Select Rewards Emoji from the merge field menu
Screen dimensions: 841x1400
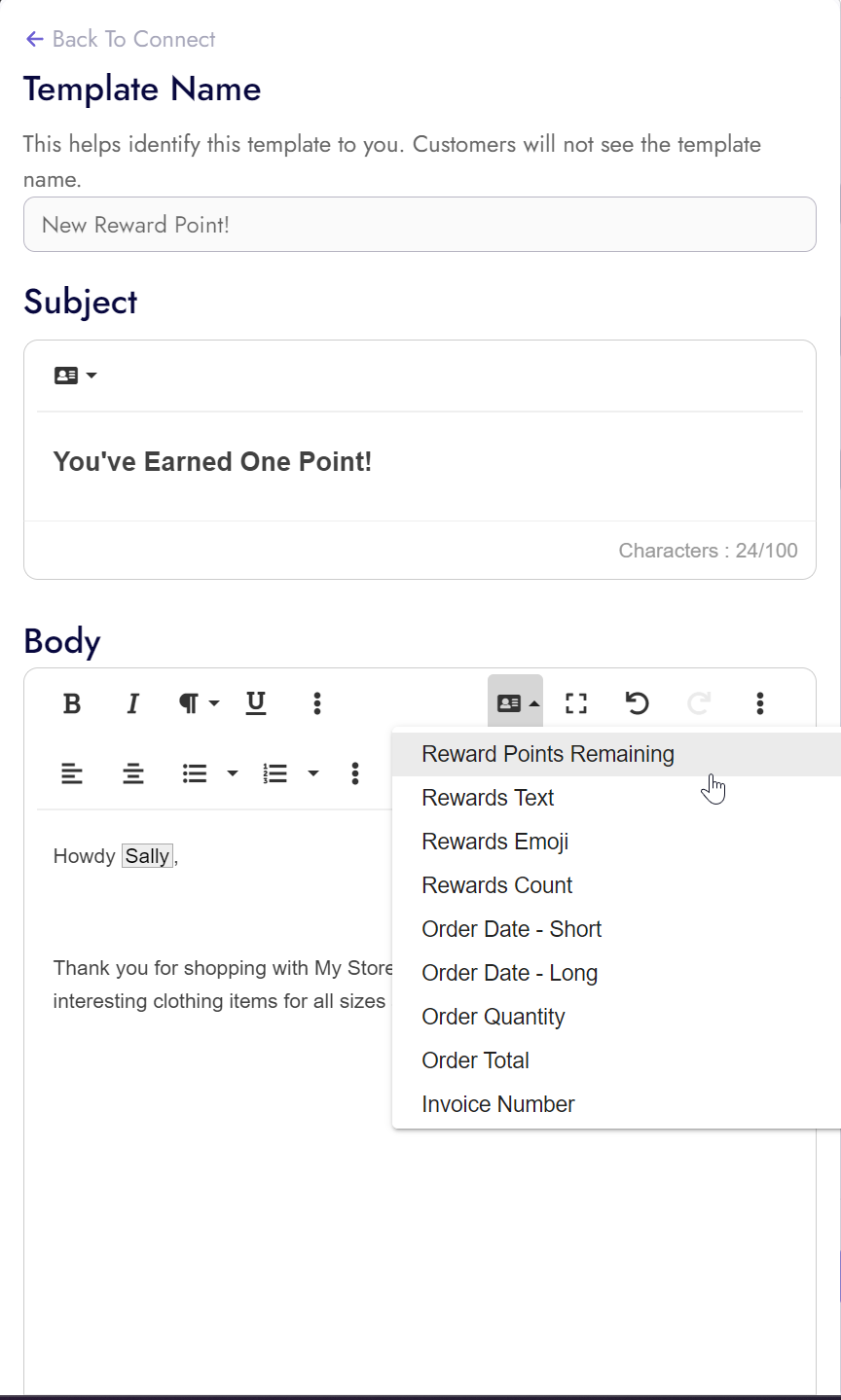[x=494, y=841]
